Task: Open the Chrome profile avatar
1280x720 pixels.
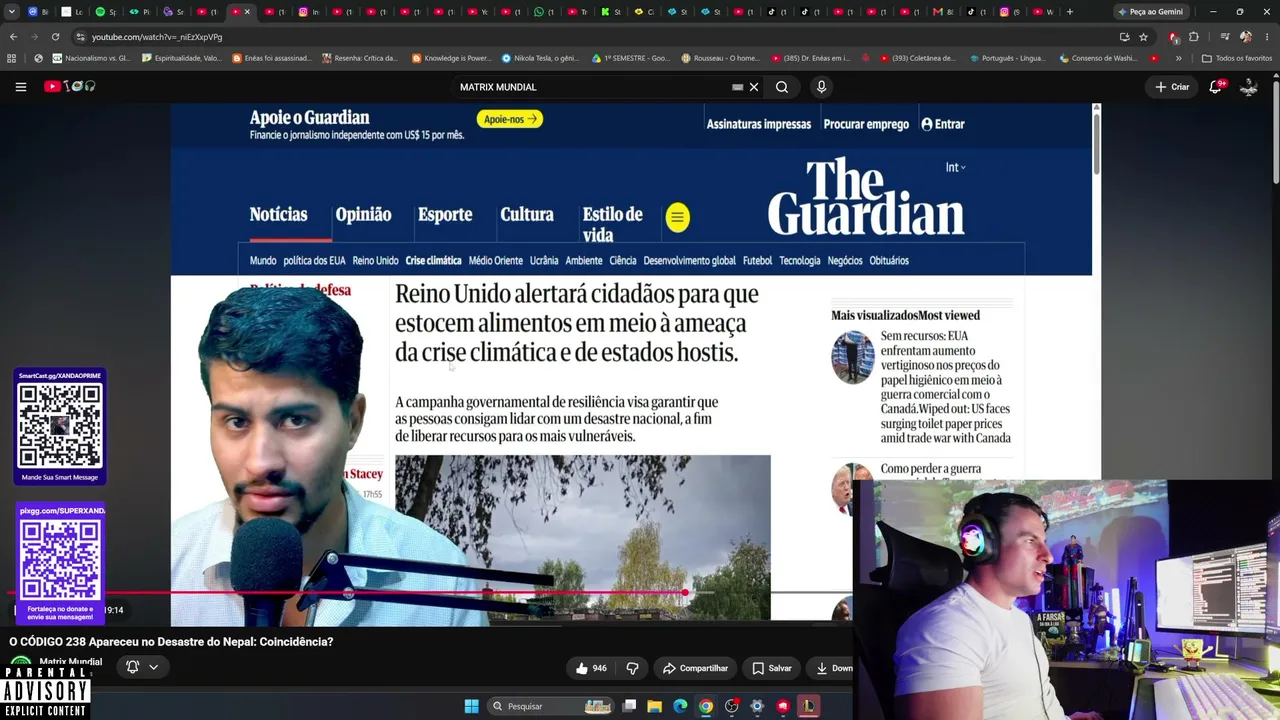Action: 1246,37
